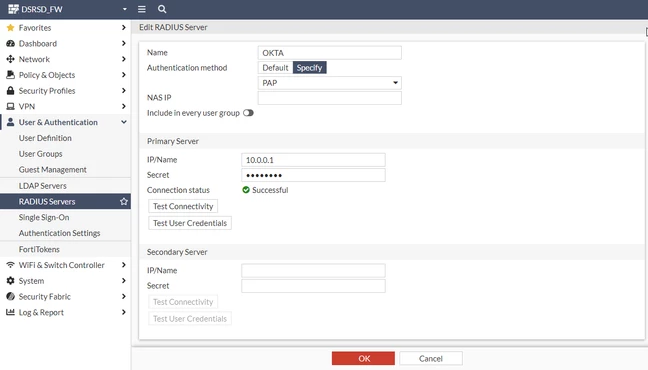Click the Cancel button
Screen dimensions: 648x370
(431, 358)
